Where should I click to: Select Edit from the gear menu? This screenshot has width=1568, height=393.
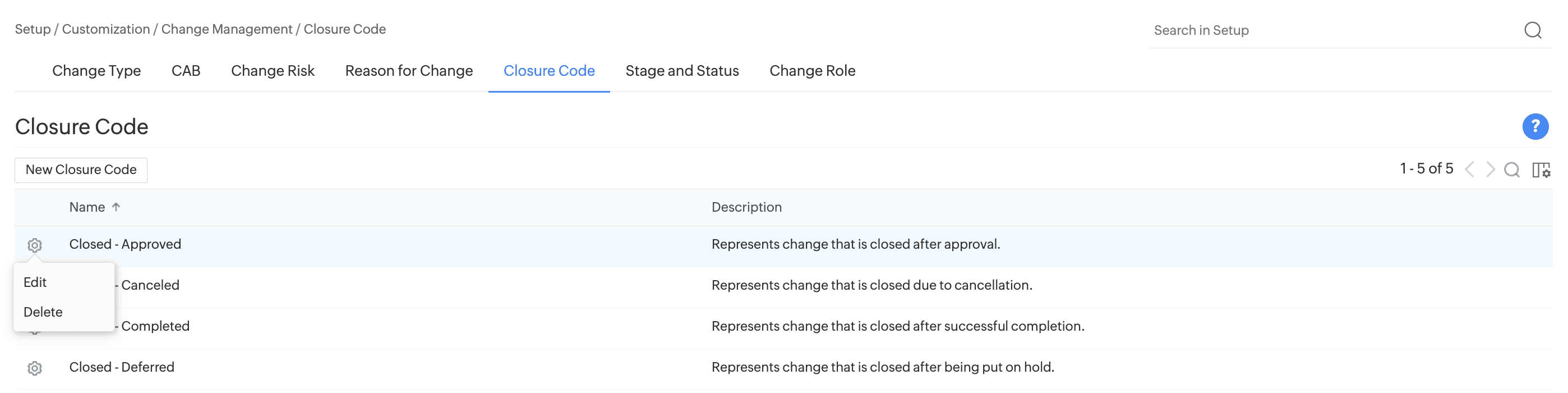[x=35, y=282]
